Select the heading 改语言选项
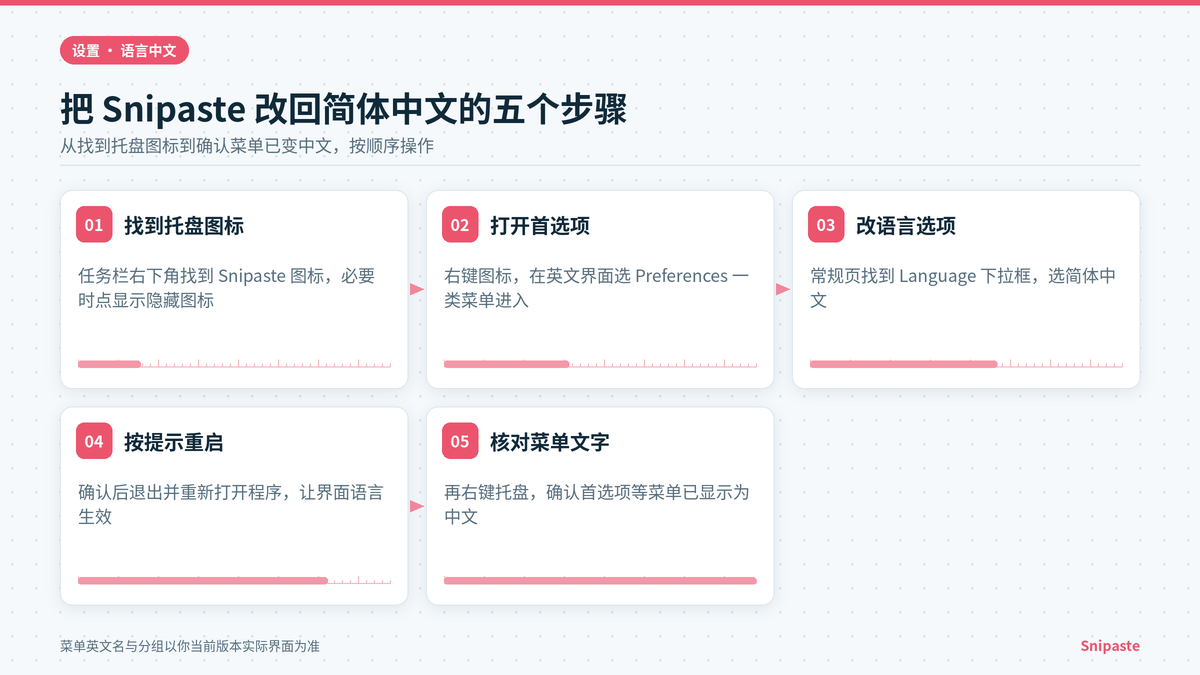Viewport: 1200px width, 675px height. (x=906, y=226)
